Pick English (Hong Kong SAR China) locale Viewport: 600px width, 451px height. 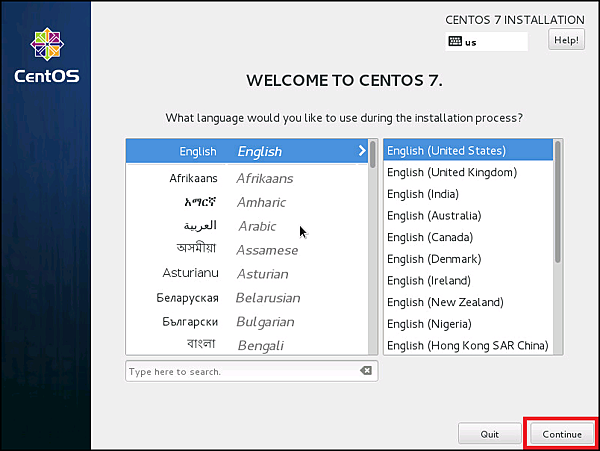click(x=467, y=346)
